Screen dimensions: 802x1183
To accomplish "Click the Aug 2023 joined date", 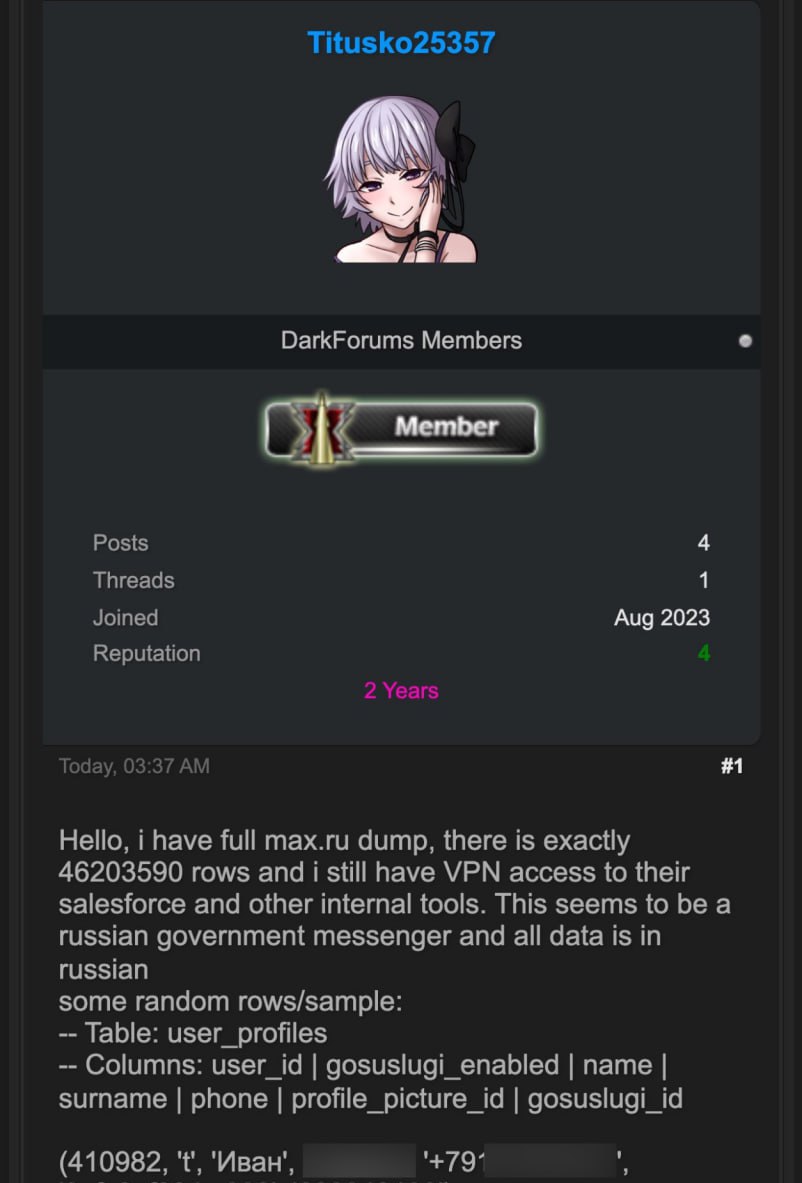I will pos(662,618).
